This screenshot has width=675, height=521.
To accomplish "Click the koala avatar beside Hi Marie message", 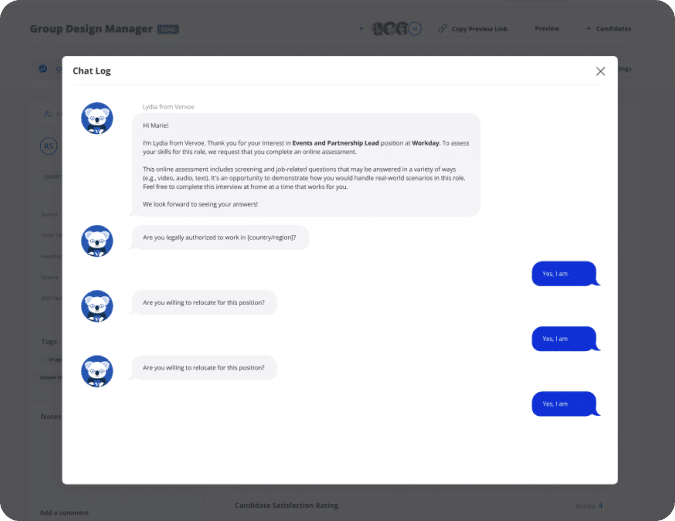I will [x=97, y=118].
